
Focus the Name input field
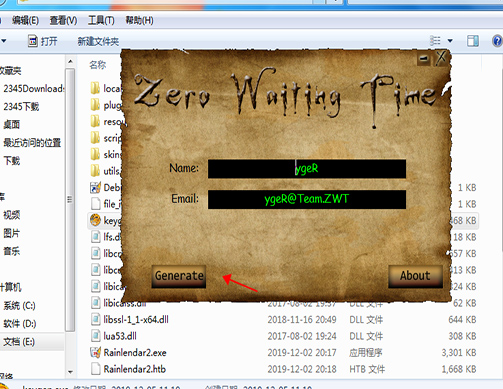307,169
